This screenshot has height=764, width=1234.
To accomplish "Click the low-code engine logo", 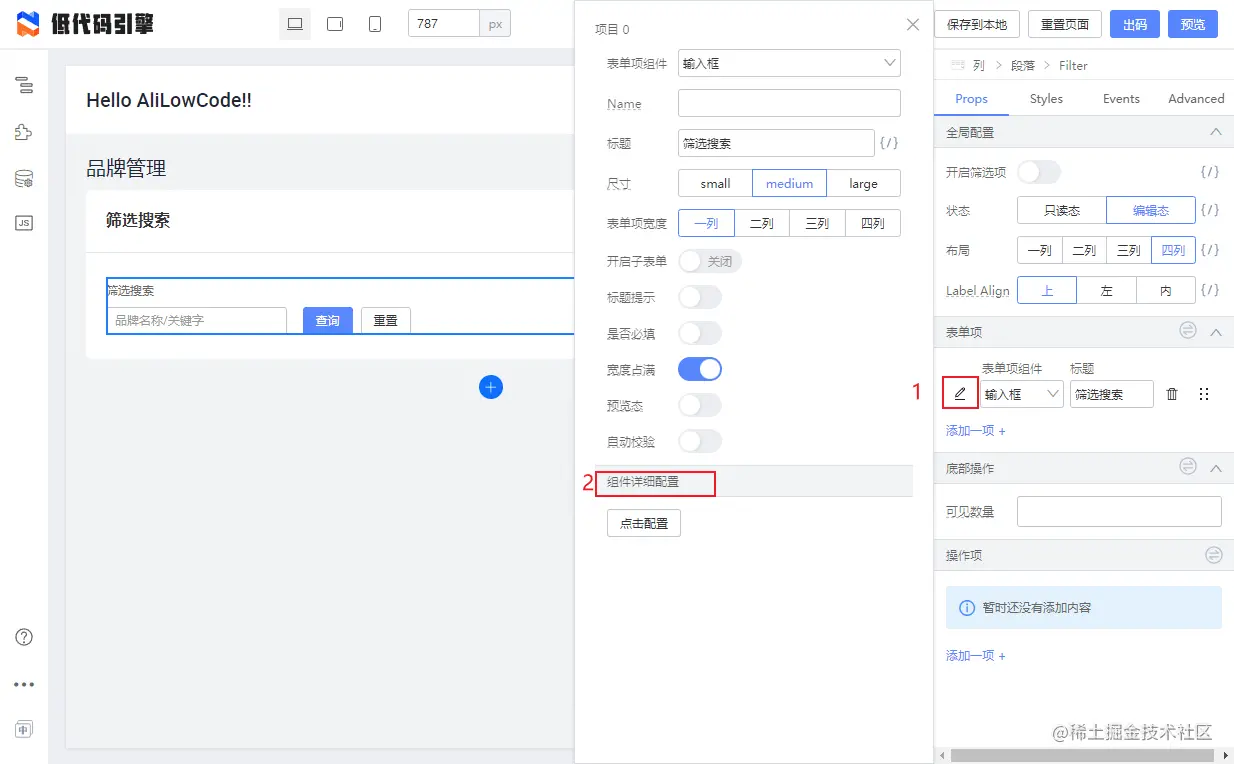I will click(85, 24).
